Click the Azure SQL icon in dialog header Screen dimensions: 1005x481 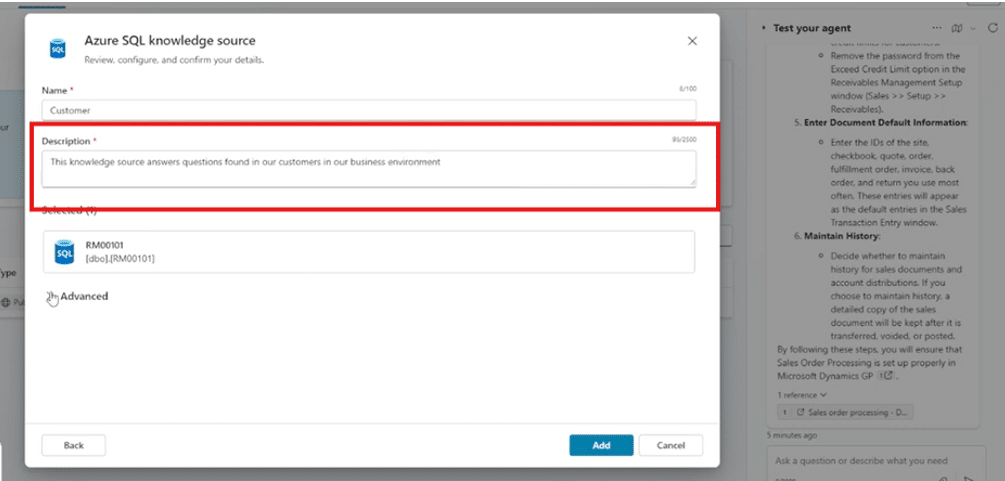58,48
